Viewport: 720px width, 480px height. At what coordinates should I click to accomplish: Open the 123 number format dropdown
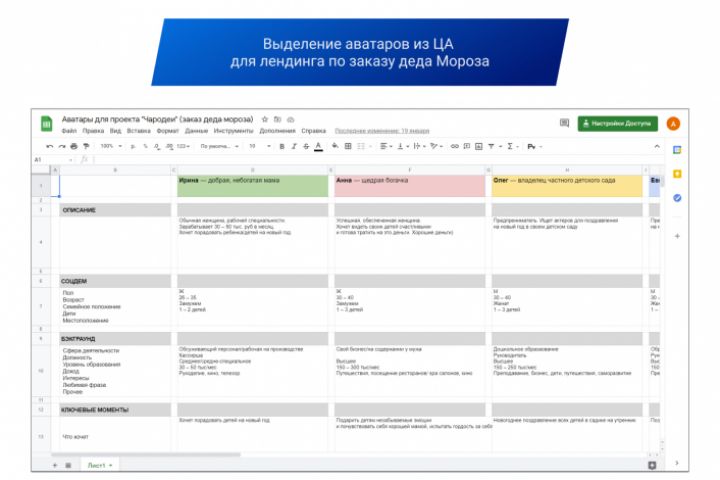[183, 147]
